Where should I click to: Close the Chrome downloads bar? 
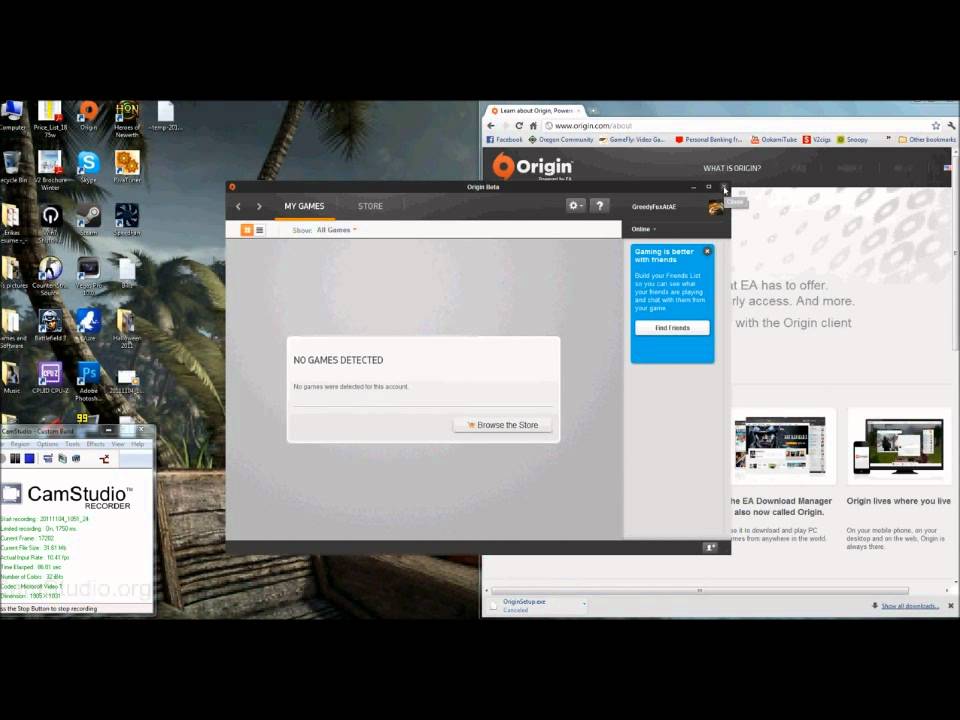[950, 606]
